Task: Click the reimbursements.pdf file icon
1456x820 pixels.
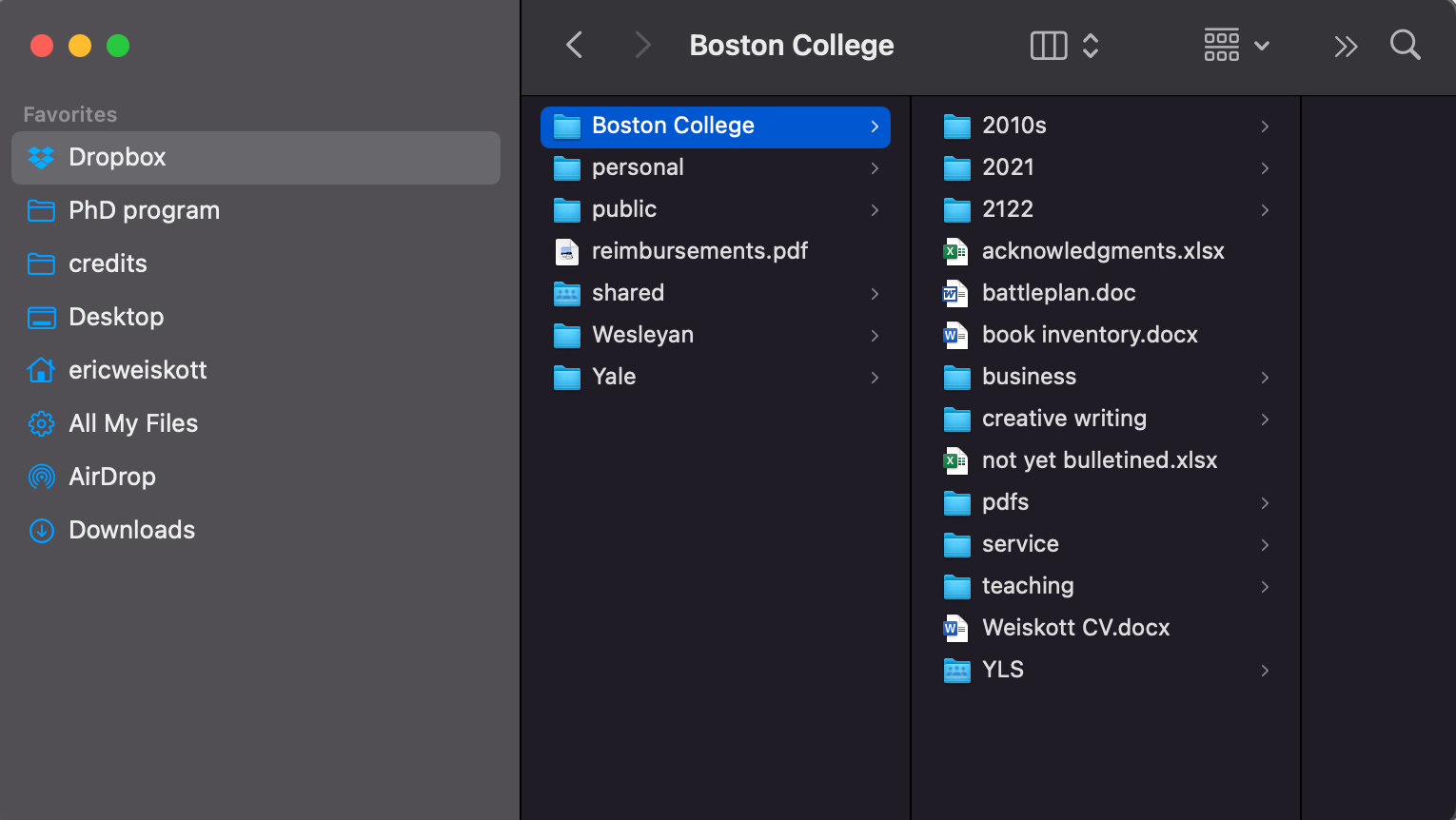Action: tap(567, 251)
